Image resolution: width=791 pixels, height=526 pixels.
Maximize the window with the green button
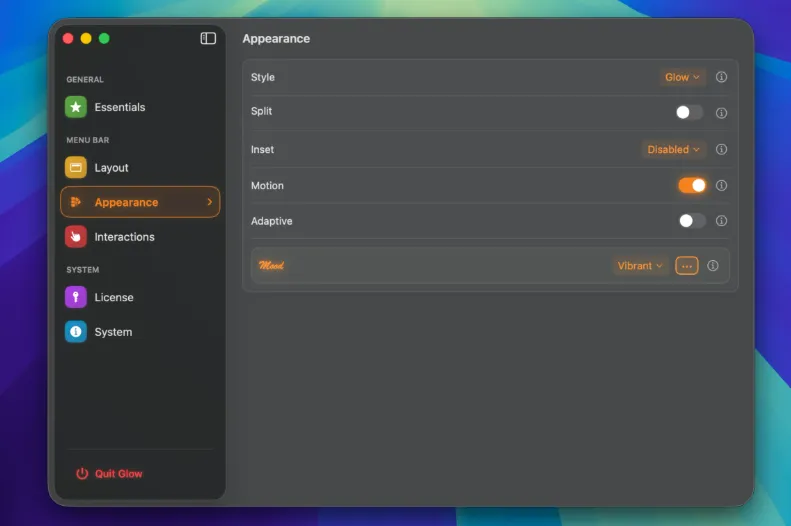[104, 38]
